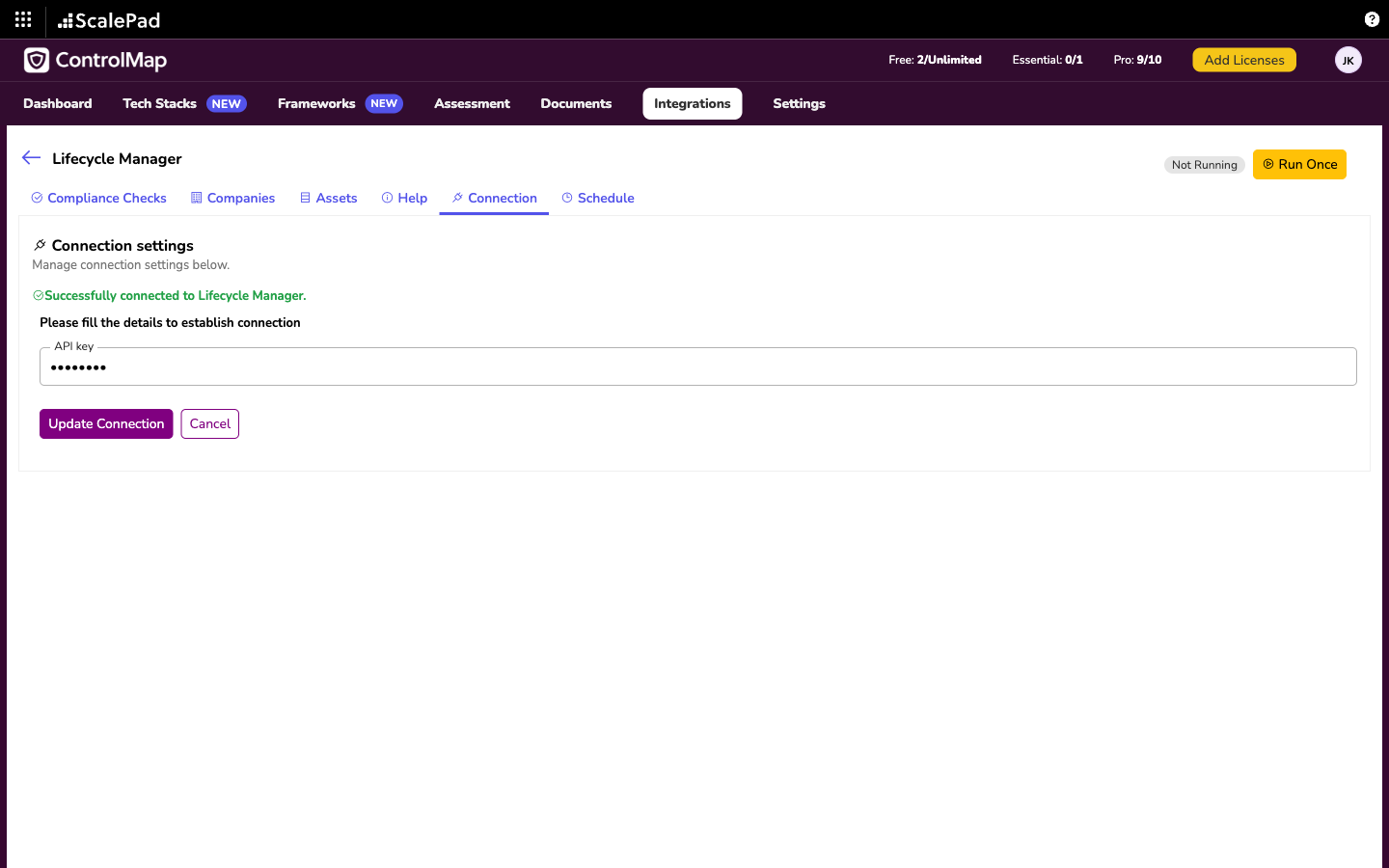The height and width of the screenshot is (868, 1389).
Task: Go back using the left arrow
Action: (x=31, y=158)
